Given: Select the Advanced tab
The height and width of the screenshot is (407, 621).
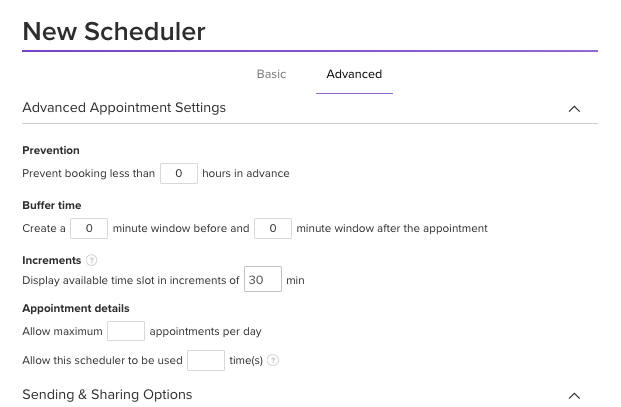Looking at the screenshot, I should [354, 74].
